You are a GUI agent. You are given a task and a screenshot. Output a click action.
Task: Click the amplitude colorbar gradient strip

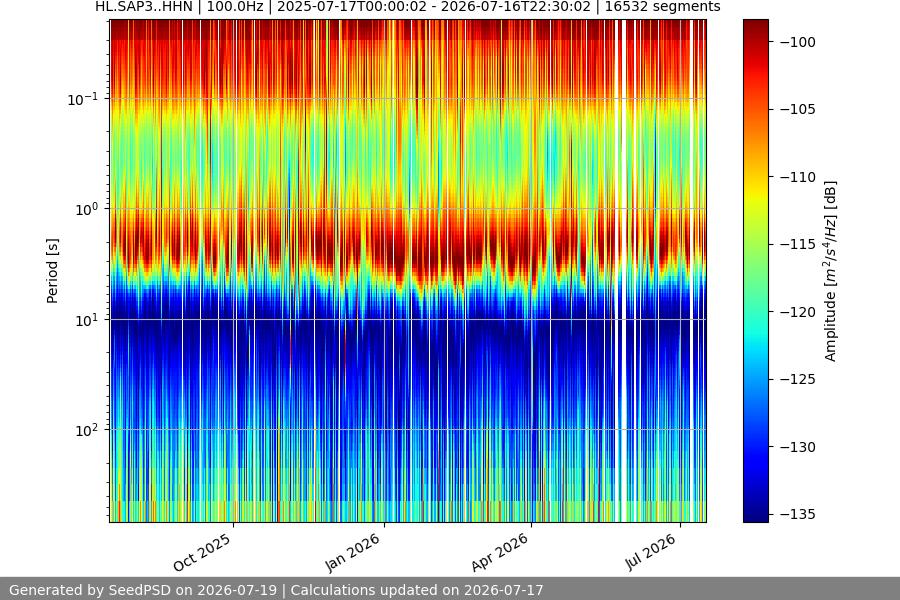[755, 271]
